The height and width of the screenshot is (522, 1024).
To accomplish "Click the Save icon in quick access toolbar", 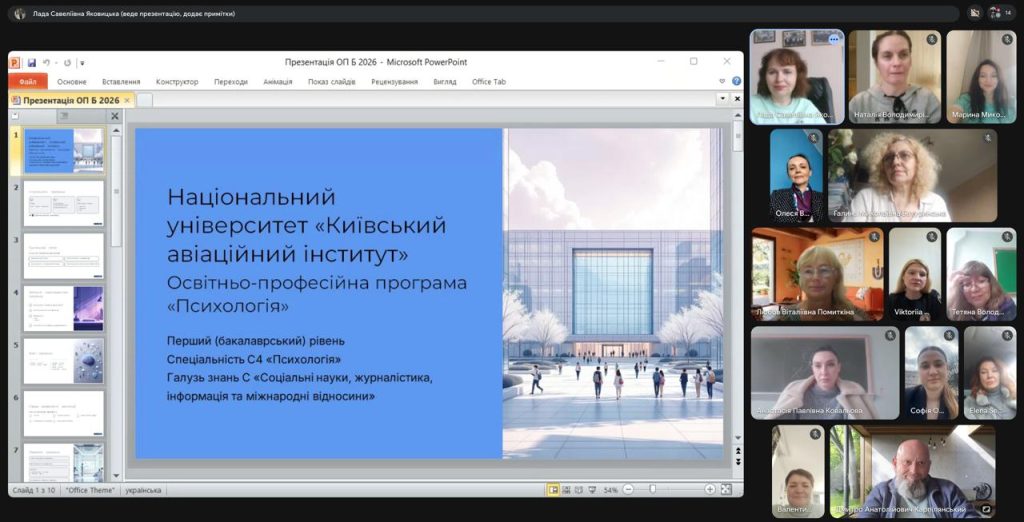I will [32, 62].
